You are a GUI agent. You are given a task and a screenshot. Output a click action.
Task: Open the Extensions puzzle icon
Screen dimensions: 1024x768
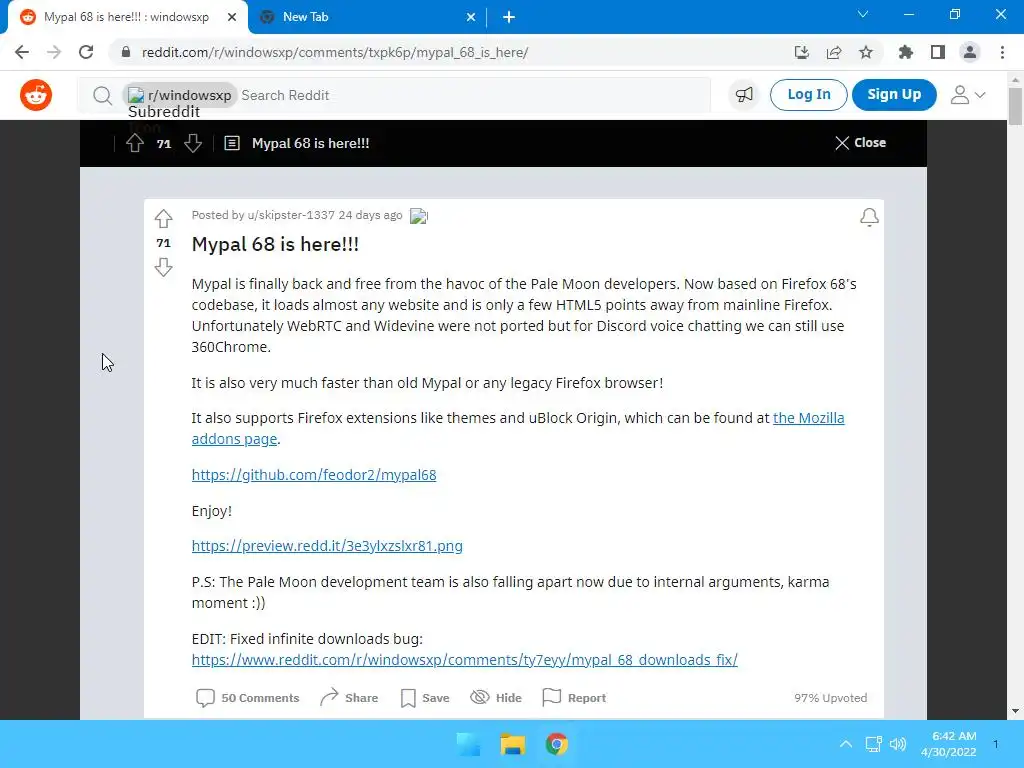(906, 52)
